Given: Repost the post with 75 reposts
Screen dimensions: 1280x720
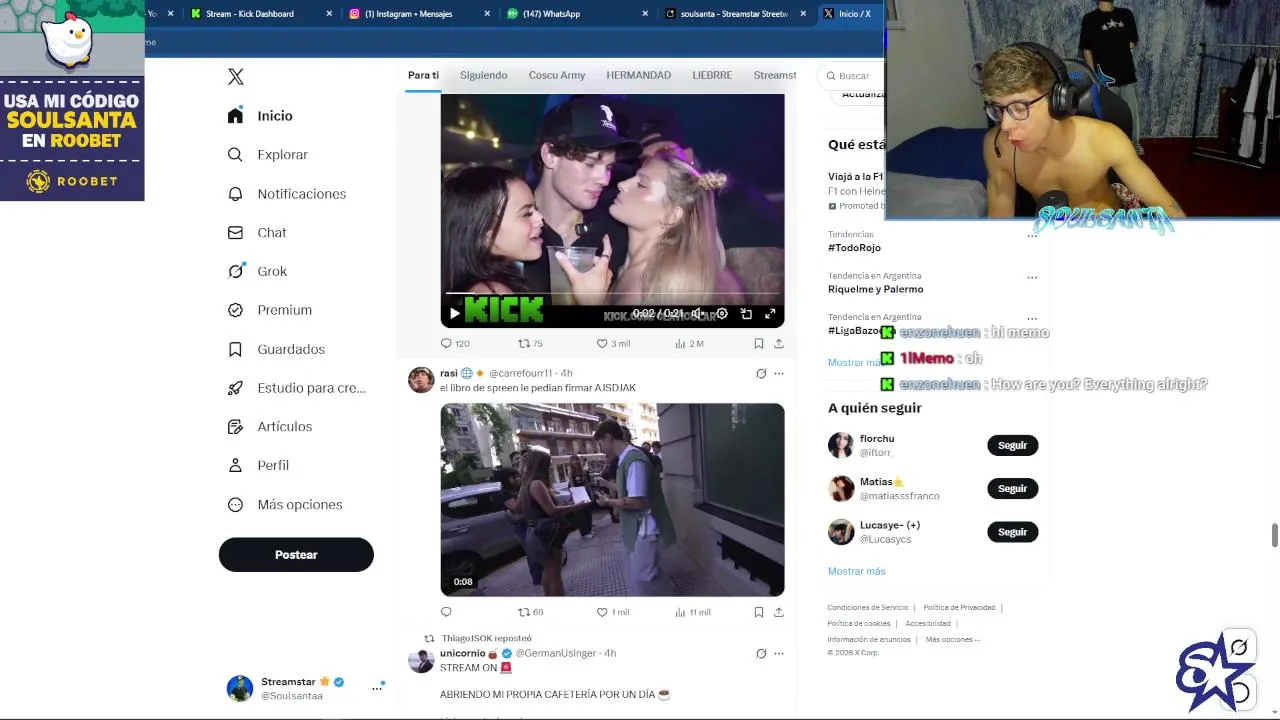Looking at the screenshot, I should coord(530,344).
